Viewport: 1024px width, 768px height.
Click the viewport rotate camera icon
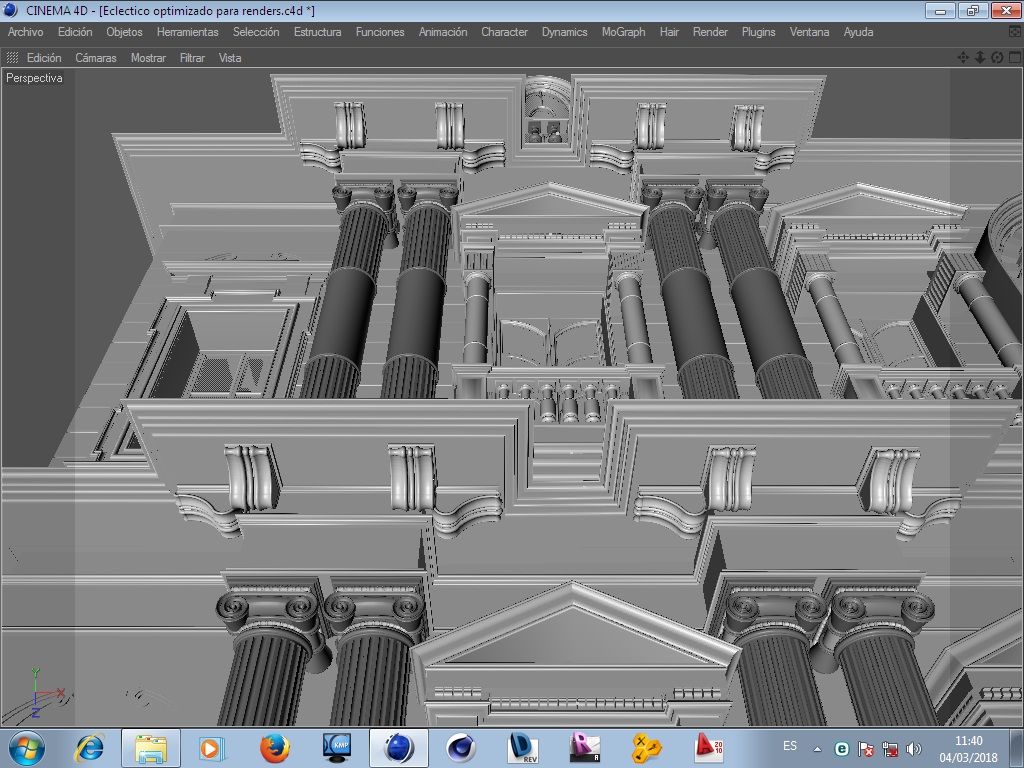pyautogui.click(x=997, y=57)
